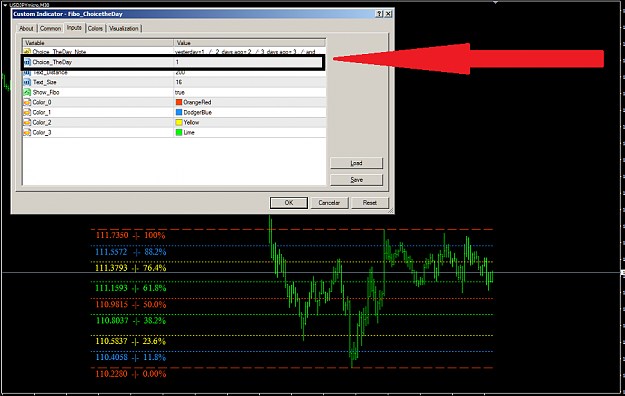Click the 111.3793 76.4% Fibo label

[131, 268]
